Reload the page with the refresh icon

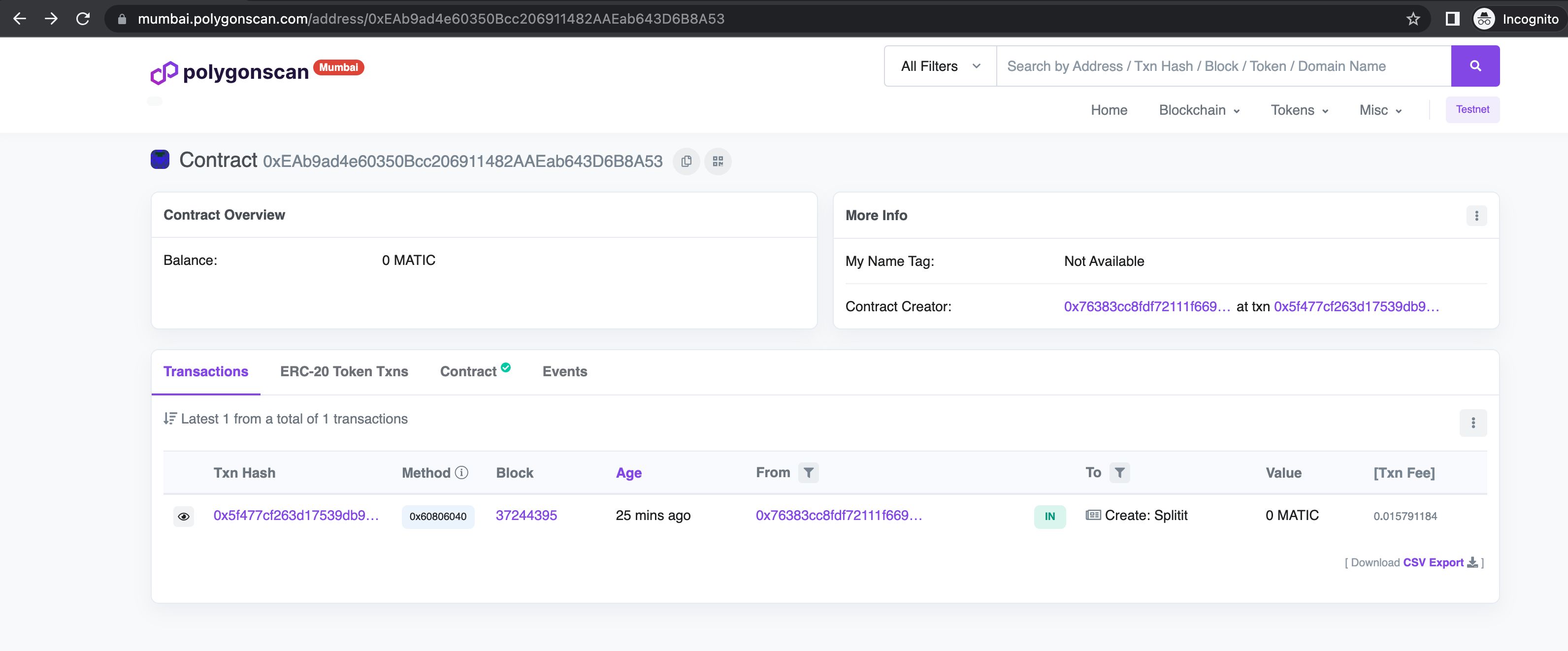coord(83,19)
